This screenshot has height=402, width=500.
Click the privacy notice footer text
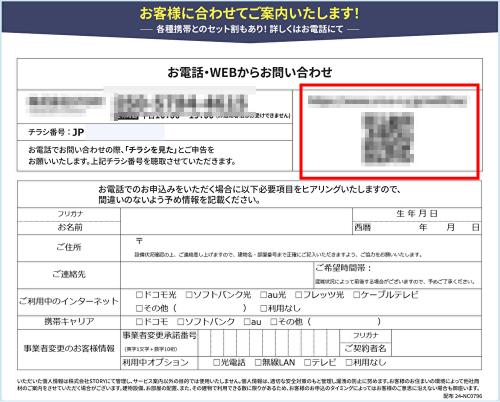249,385
